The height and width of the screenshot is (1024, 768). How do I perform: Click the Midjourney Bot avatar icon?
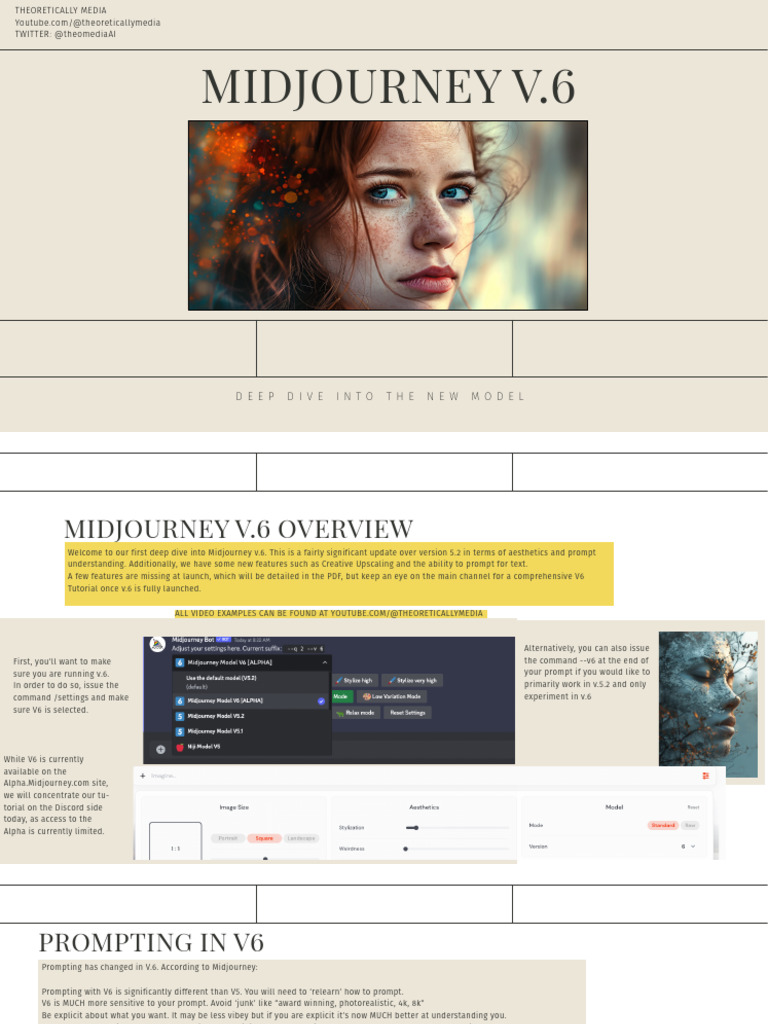coord(157,645)
